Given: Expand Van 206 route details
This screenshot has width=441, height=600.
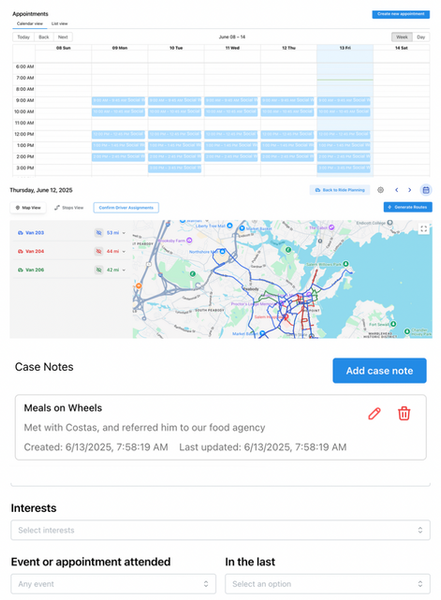Looking at the screenshot, I should point(124,270).
